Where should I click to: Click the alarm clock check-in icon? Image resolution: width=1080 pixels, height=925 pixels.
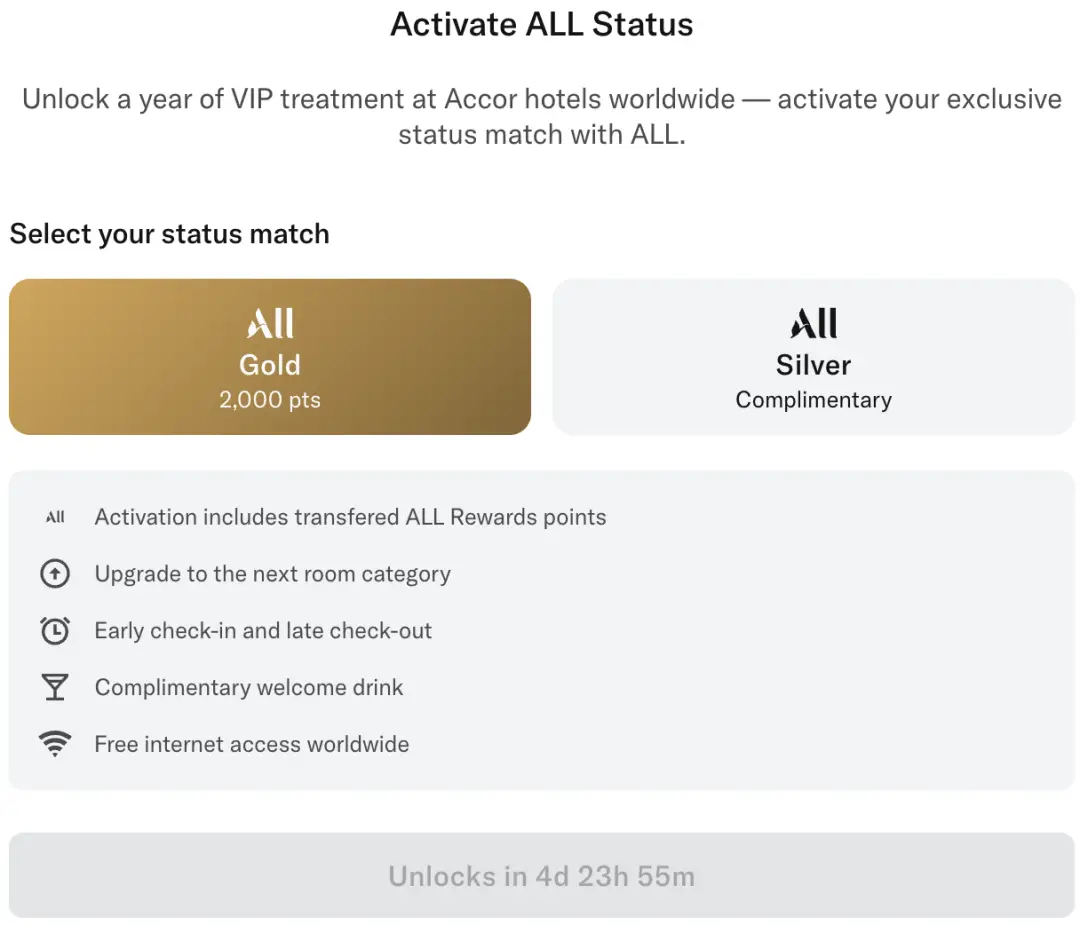55,631
